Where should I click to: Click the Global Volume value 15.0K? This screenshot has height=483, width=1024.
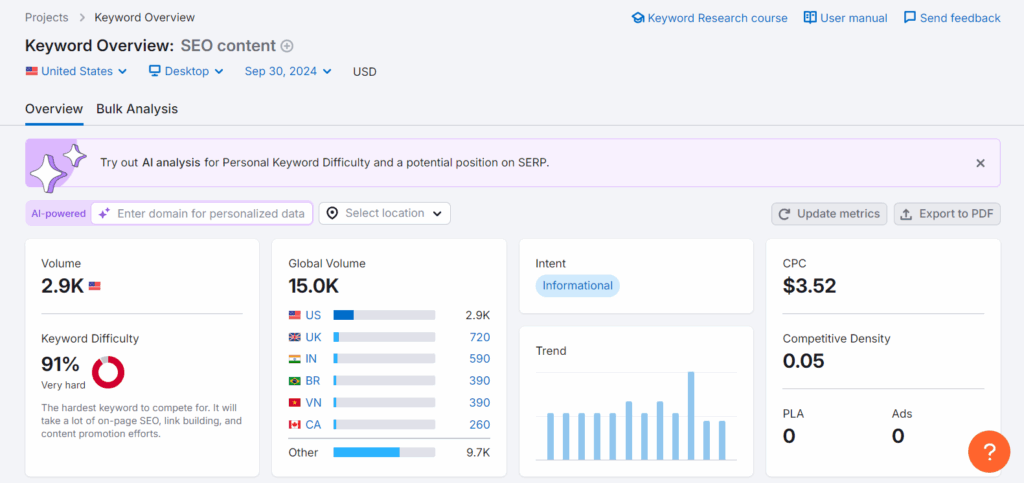coord(313,286)
